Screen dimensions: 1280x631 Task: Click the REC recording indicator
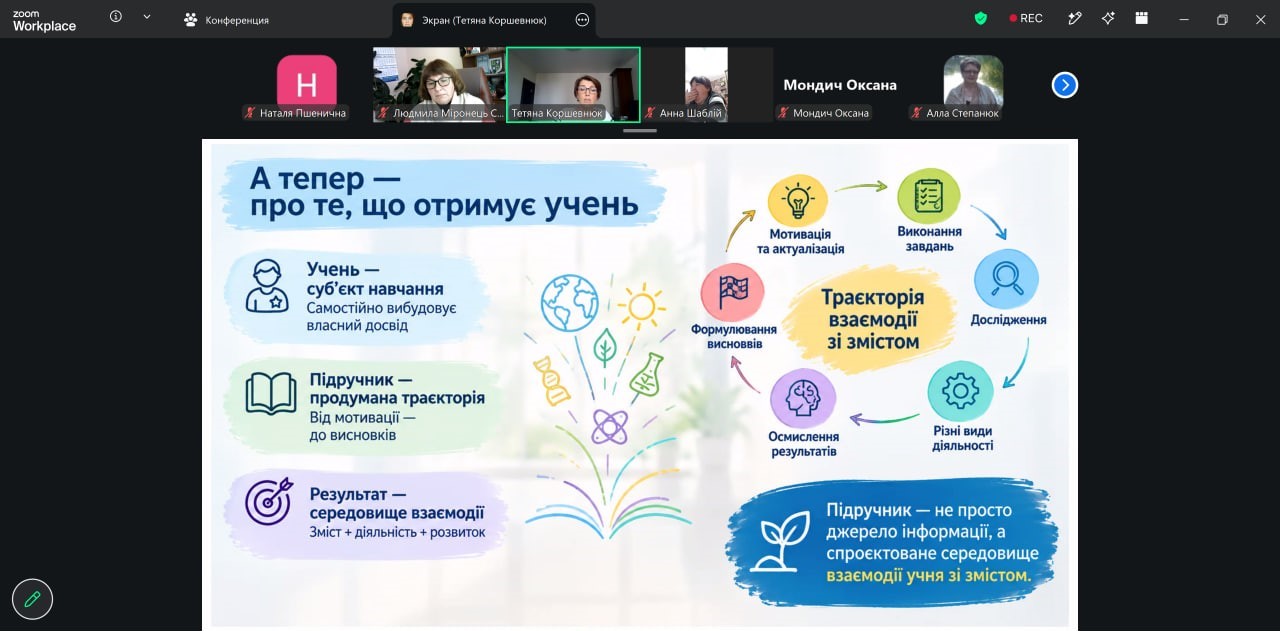tap(1026, 18)
